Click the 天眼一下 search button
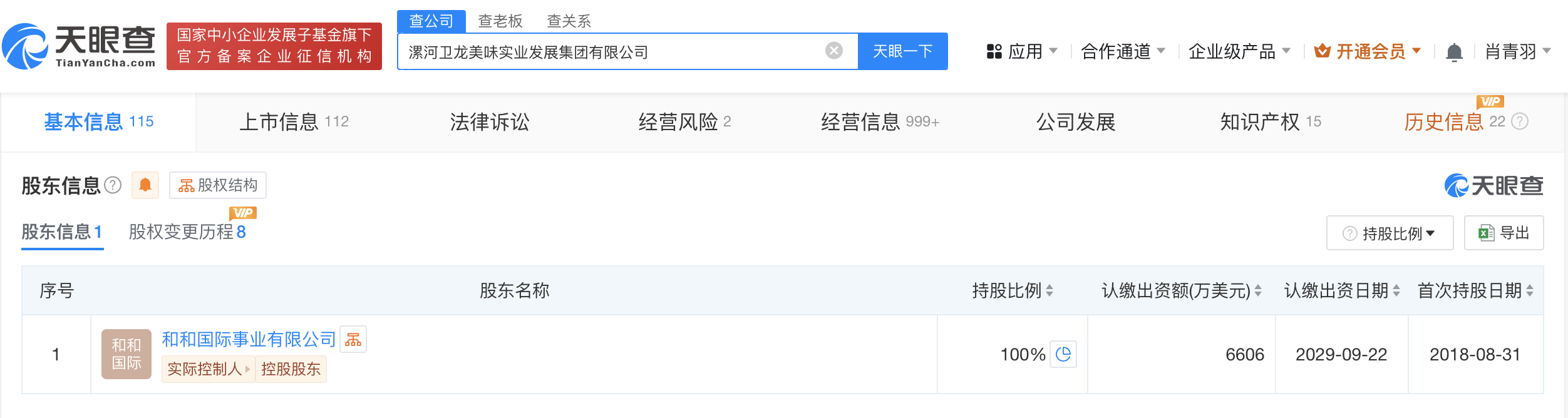 click(902, 51)
